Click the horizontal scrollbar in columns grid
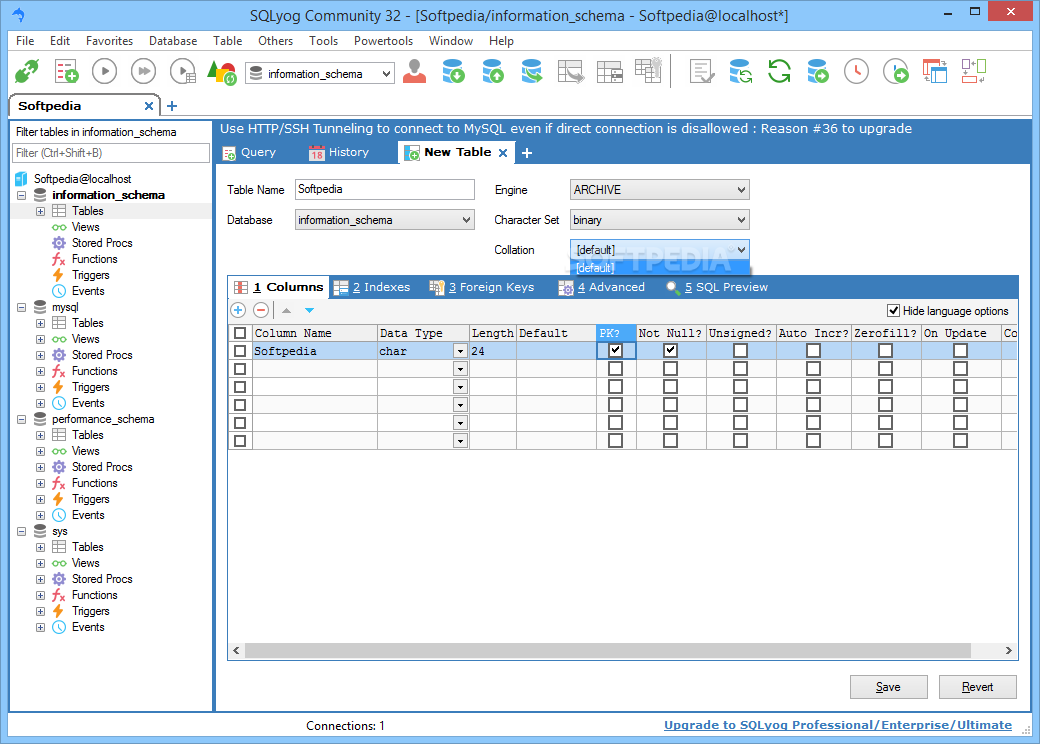Viewport: 1040px width, 744px height. click(x=607, y=651)
